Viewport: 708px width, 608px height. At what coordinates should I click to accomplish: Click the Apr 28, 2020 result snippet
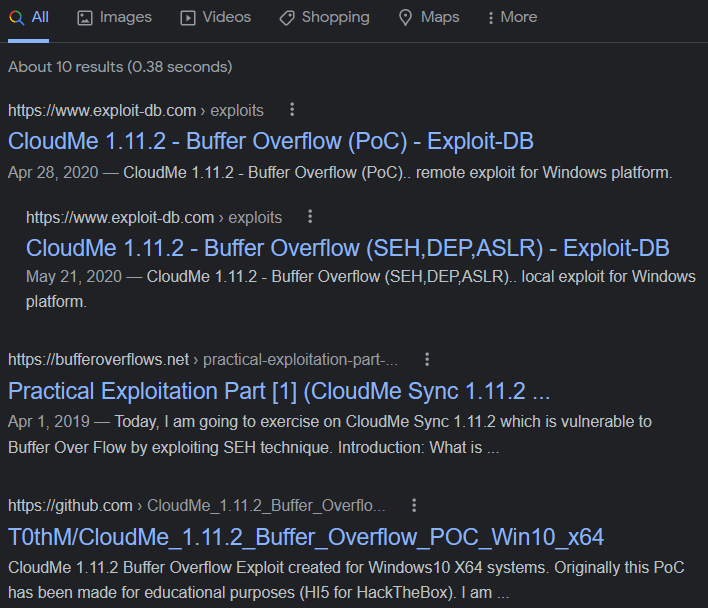pos(340,172)
